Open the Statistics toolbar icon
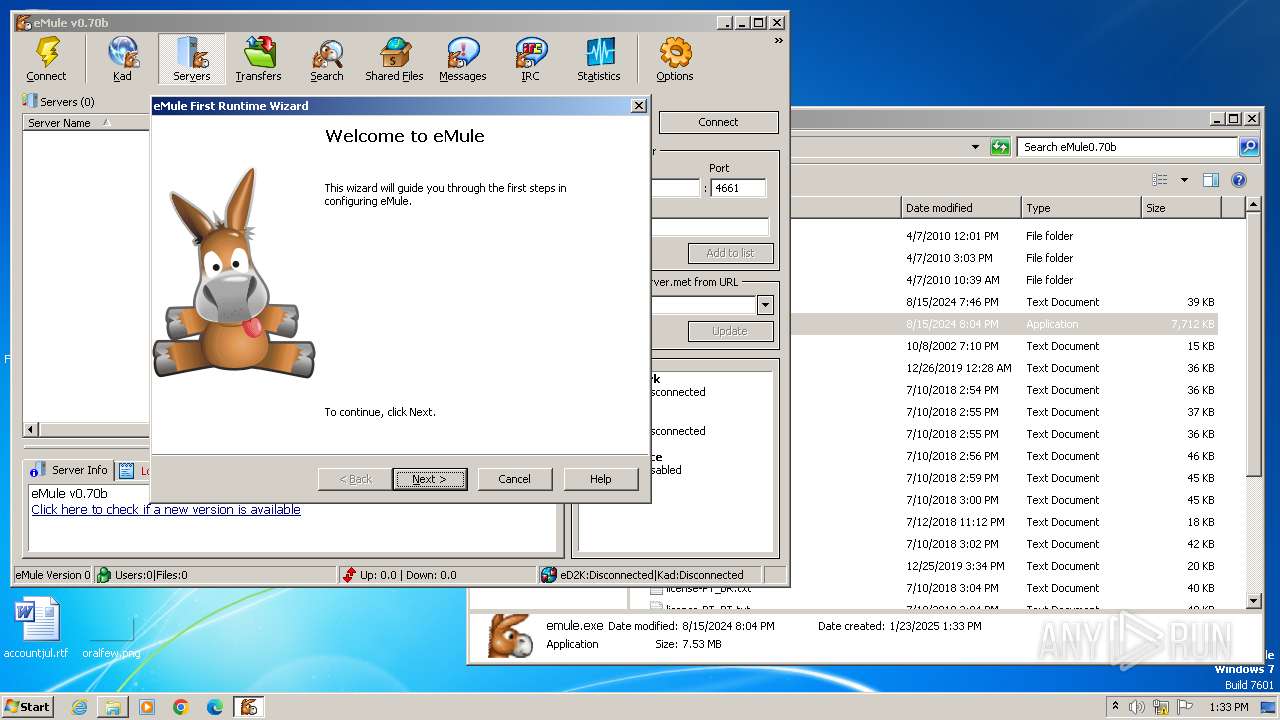1280x720 pixels. coord(598,59)
